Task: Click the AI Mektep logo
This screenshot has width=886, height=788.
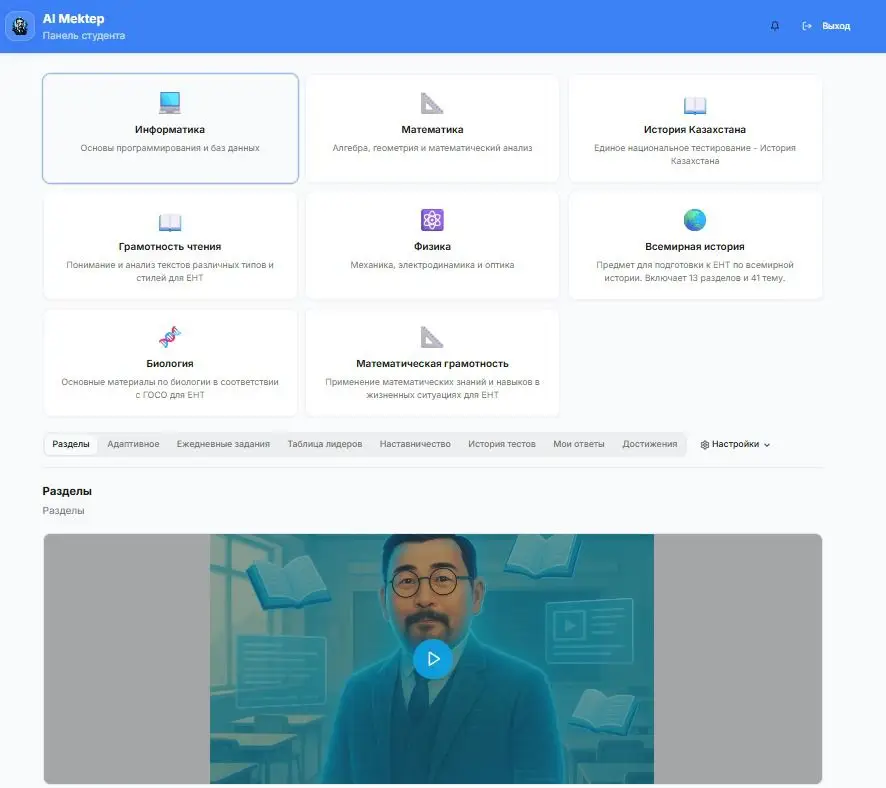Action: pos(20,26)
